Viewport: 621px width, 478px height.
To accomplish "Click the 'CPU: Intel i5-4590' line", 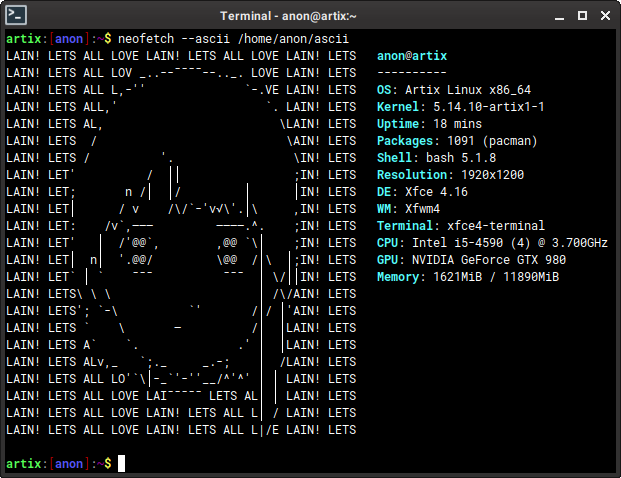I will (492, 243).
